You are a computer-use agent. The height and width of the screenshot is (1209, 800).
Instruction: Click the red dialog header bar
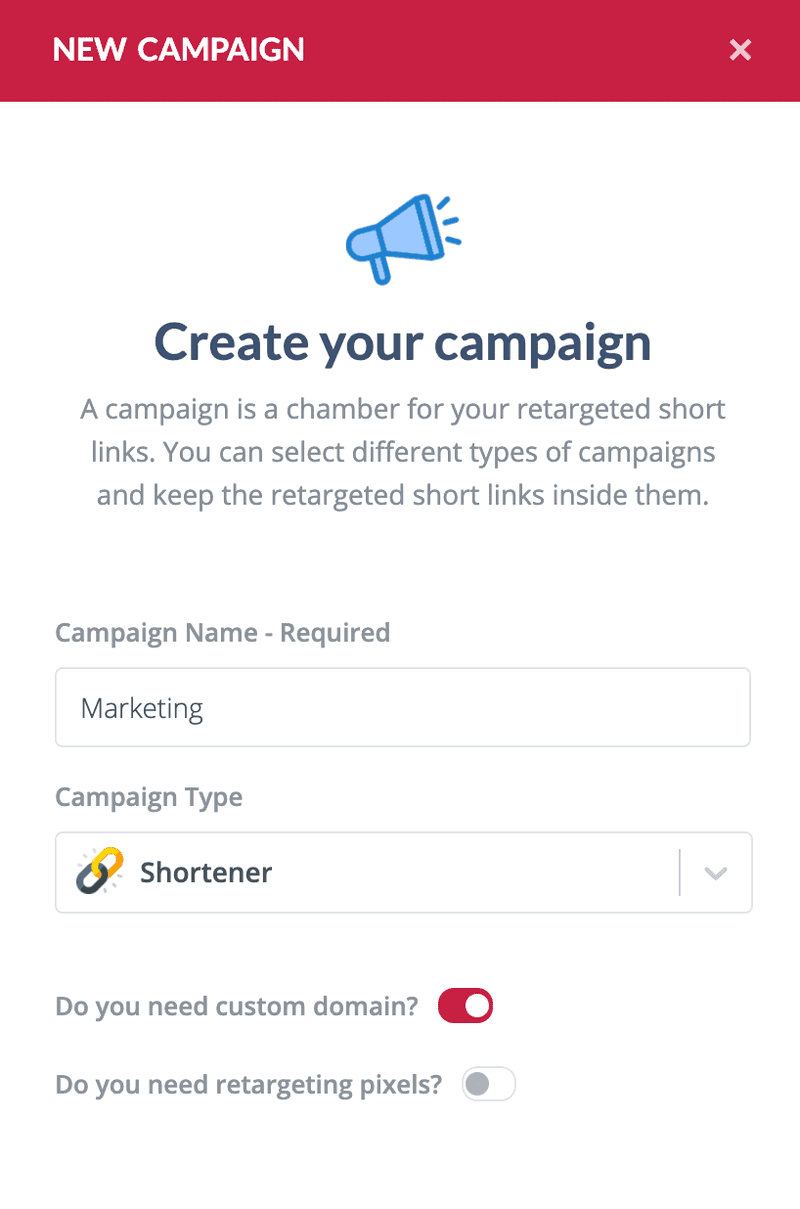[x=400, y=51]
